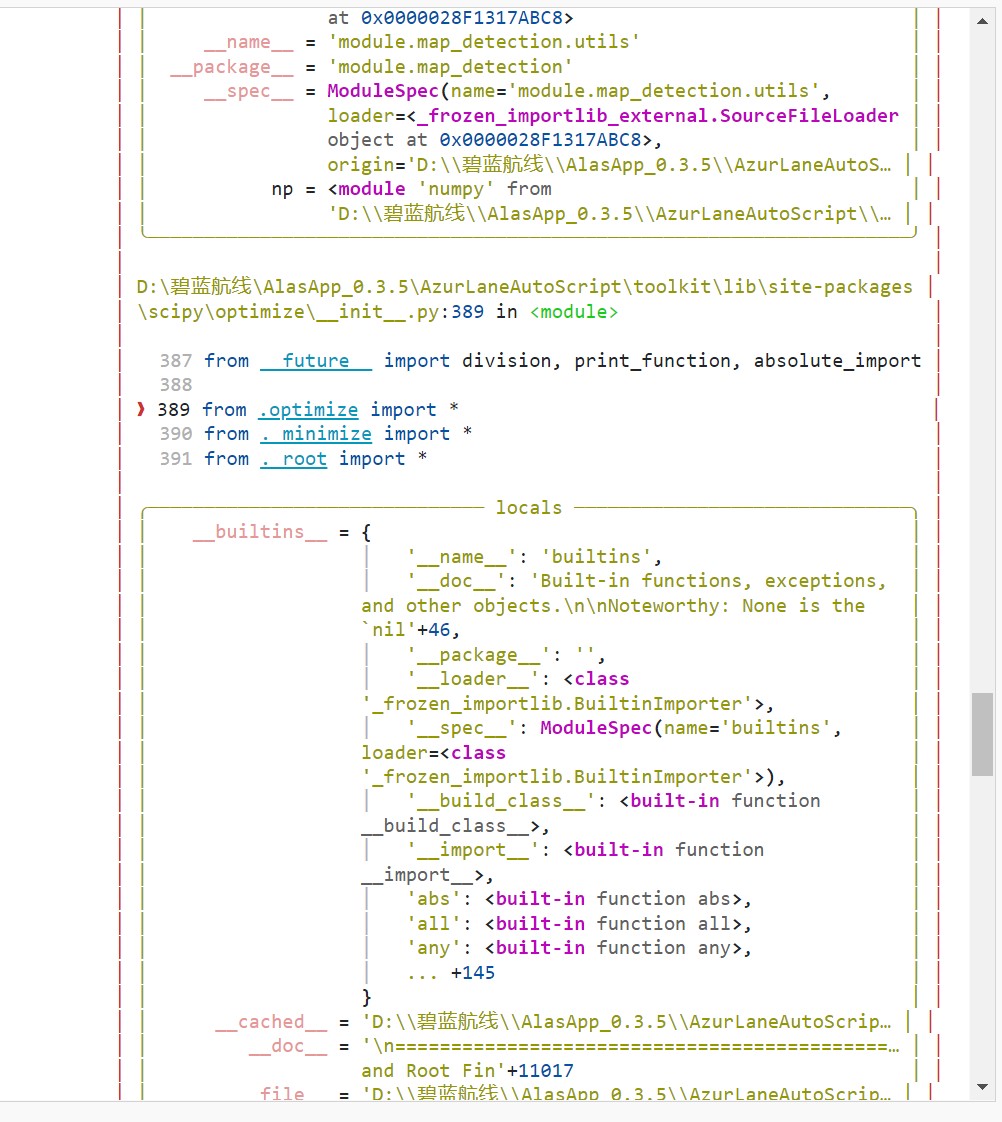Click the 'locals' panel title

pyautogui.click(x=529, y=508)
